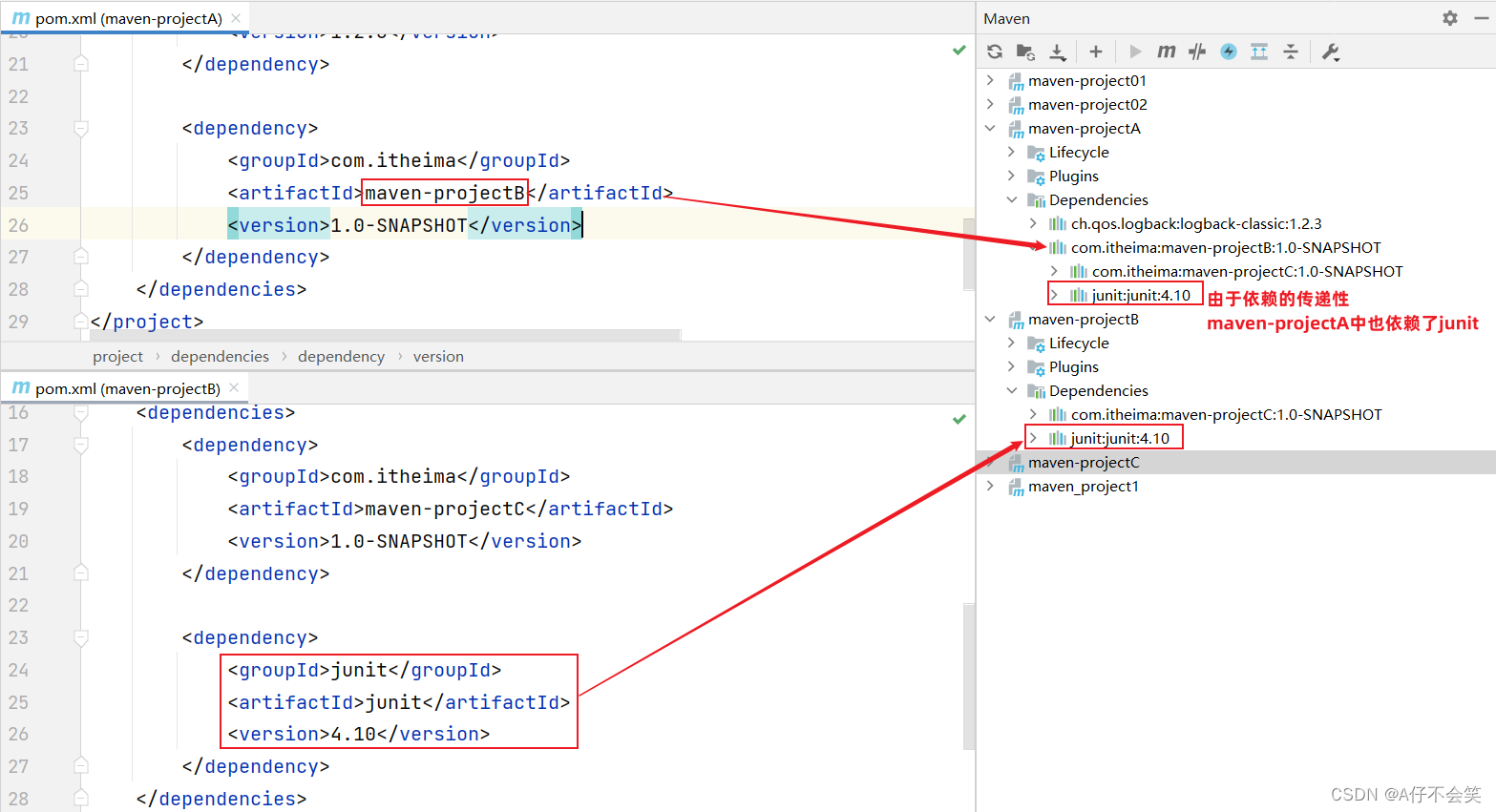Open Maven settings with the wrench icon
The height and width of the screenshot is (812, 1496).
(x=1330, y=52)
